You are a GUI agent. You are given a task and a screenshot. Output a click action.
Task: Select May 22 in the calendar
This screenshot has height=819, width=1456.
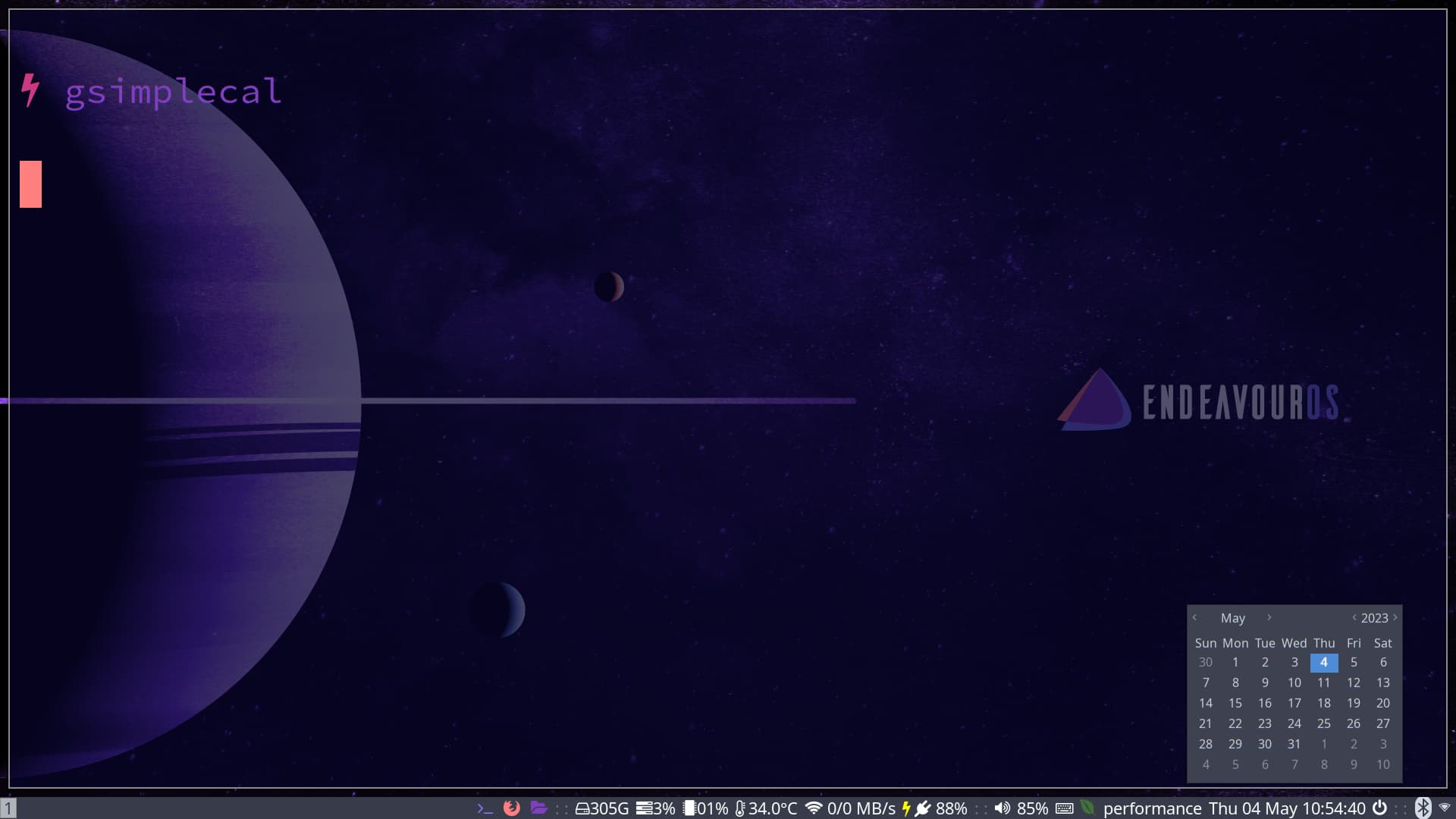tap(1235, 723)
